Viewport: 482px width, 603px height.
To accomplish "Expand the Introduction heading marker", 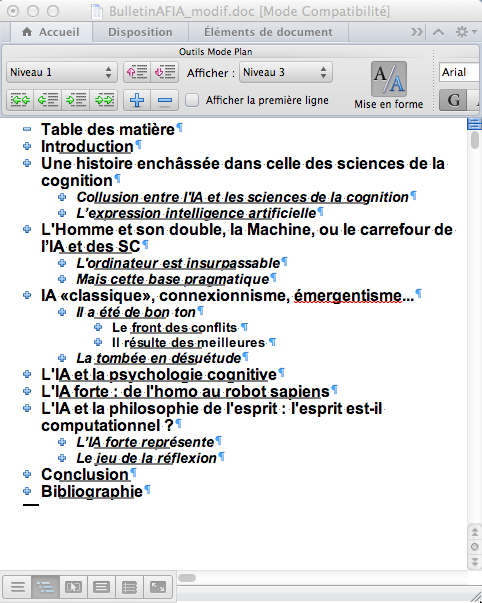I will (27, 146).
